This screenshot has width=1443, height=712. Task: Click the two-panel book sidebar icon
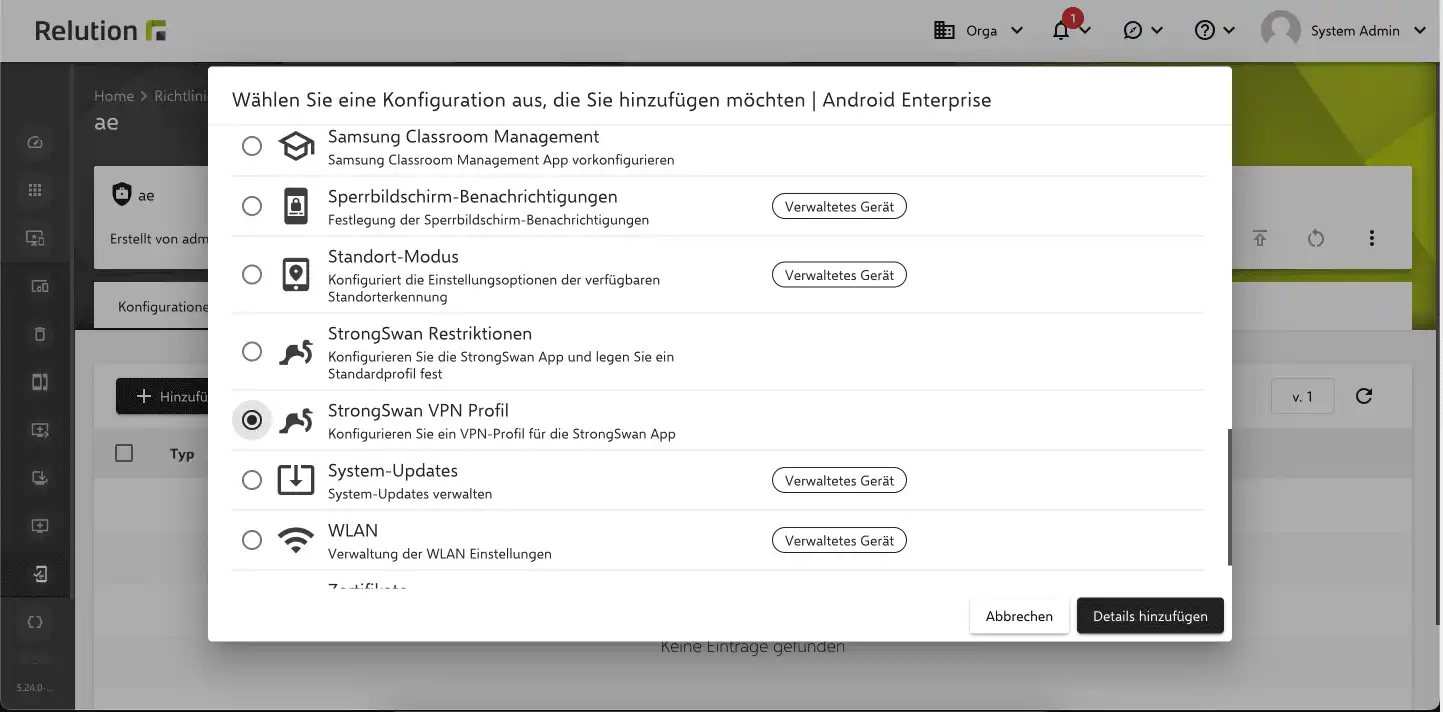tap(39, 382)
